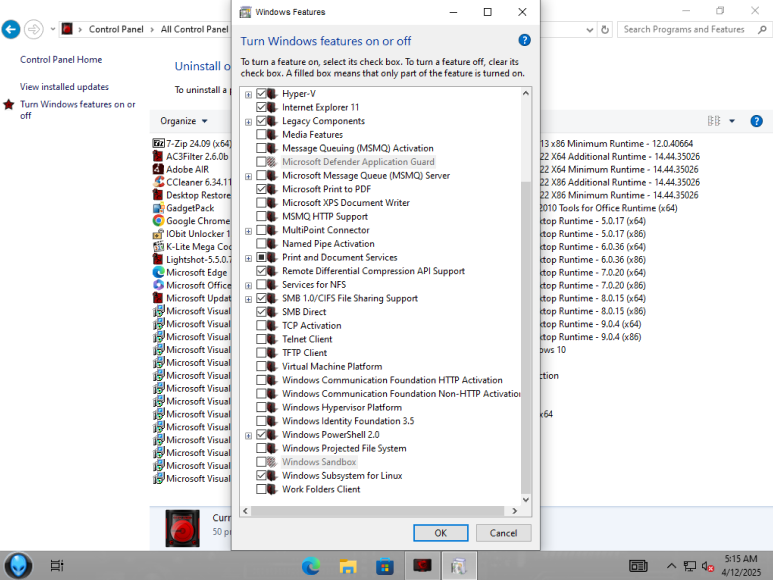The image size is (773, 580).
Task: Enable Telnet Client checkbox
Action: pyautogui.click(x=261, y=339)
